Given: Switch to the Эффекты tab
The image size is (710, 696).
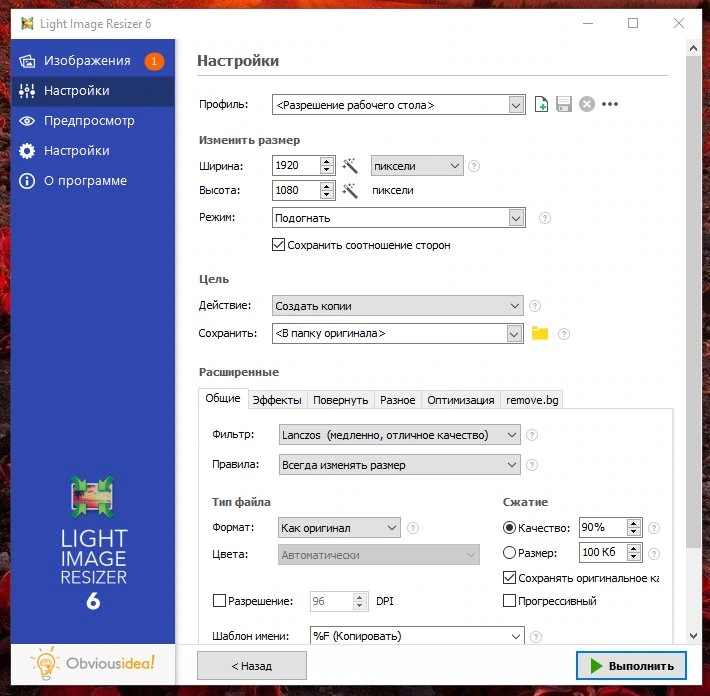Looking at the screenshot, I should (x=277, y=400).
